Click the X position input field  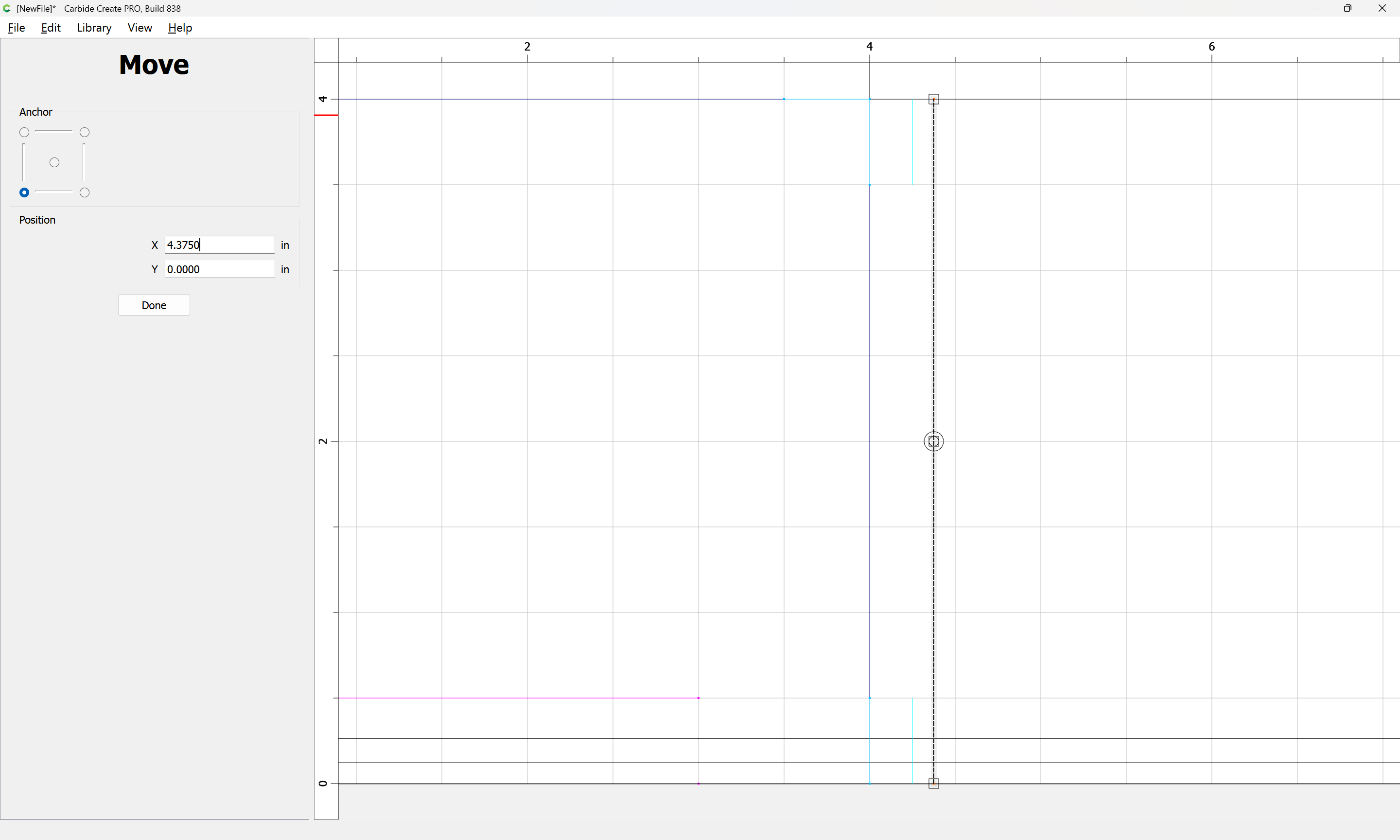220,245
